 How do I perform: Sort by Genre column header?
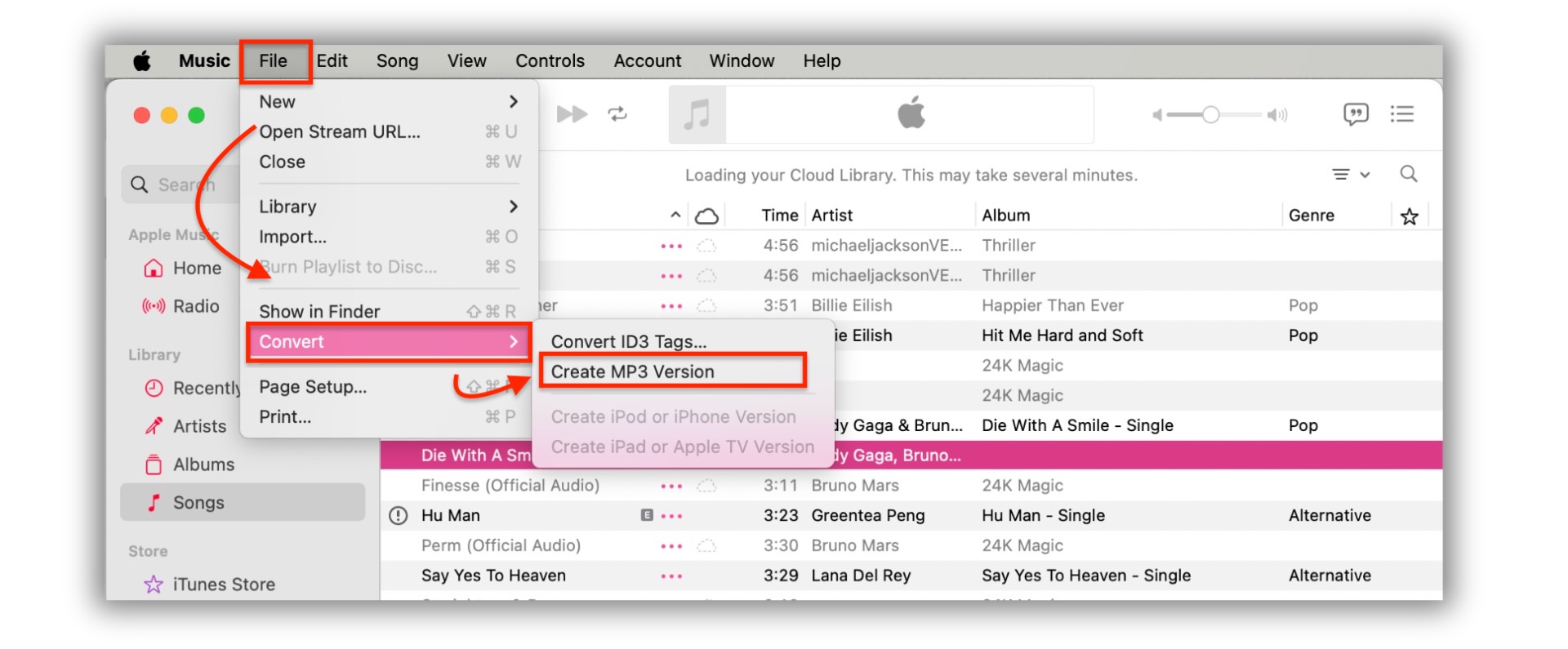1312,216
